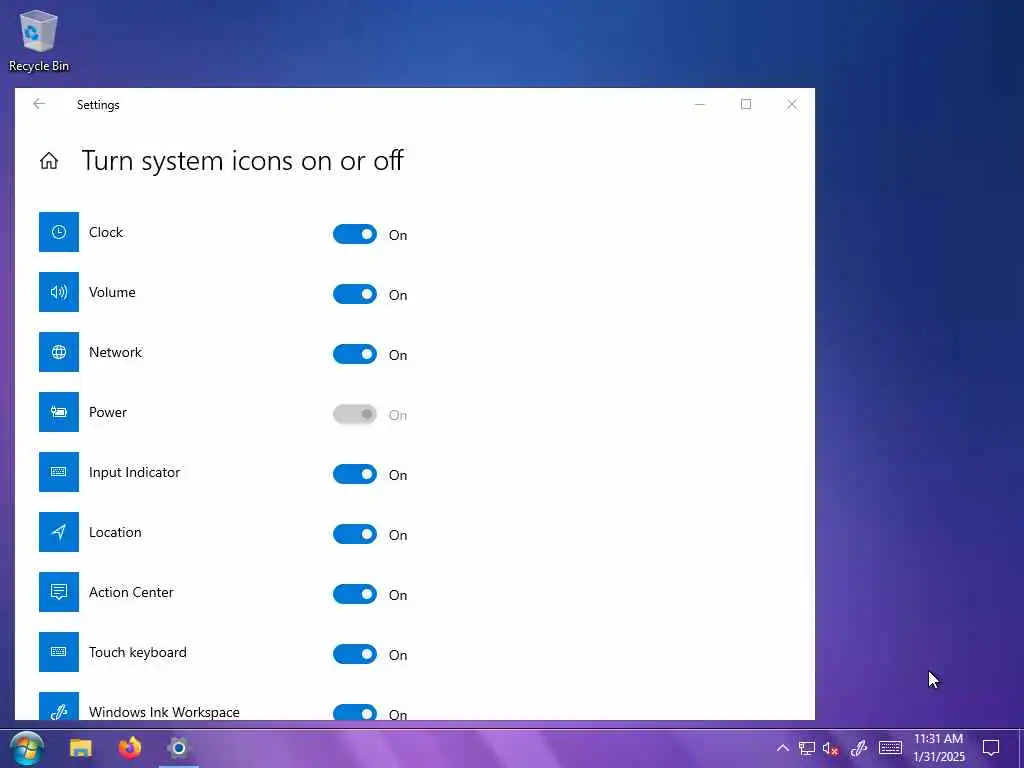Screen dimensions: 1024x768
Task: Open the network icon in system tray
Action: point(807,748)
